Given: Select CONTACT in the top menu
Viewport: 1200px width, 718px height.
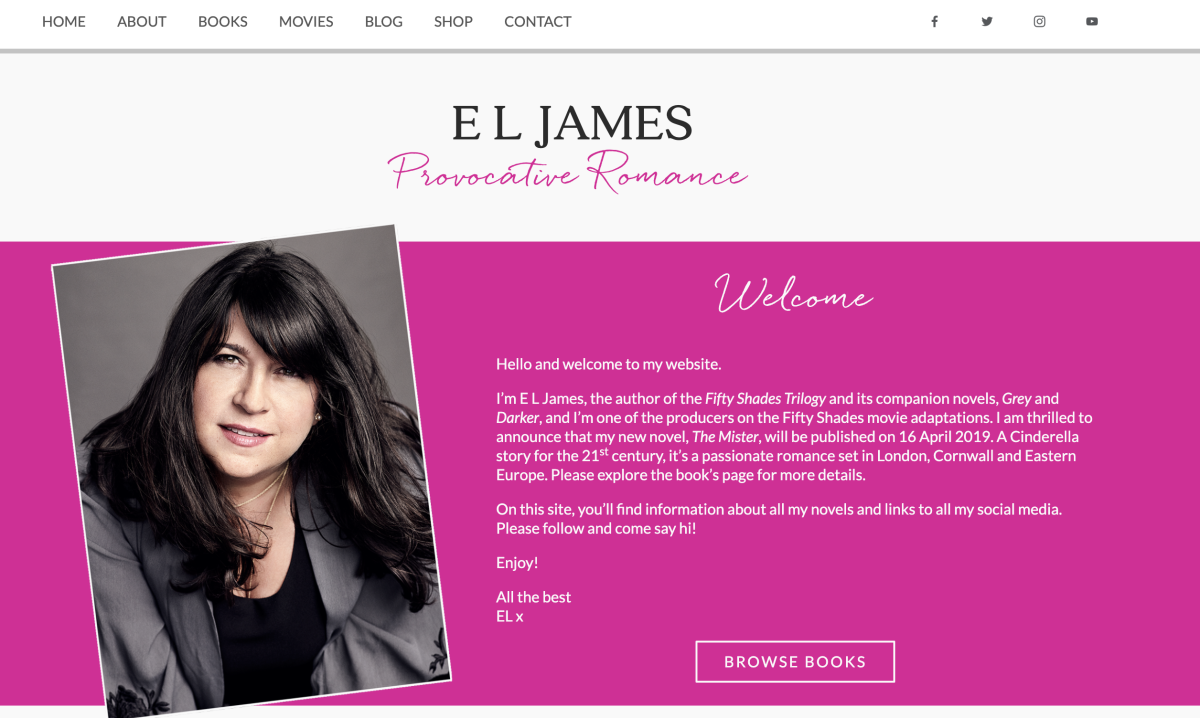Looking at the screenshot, I should click(x=538, y=21).
